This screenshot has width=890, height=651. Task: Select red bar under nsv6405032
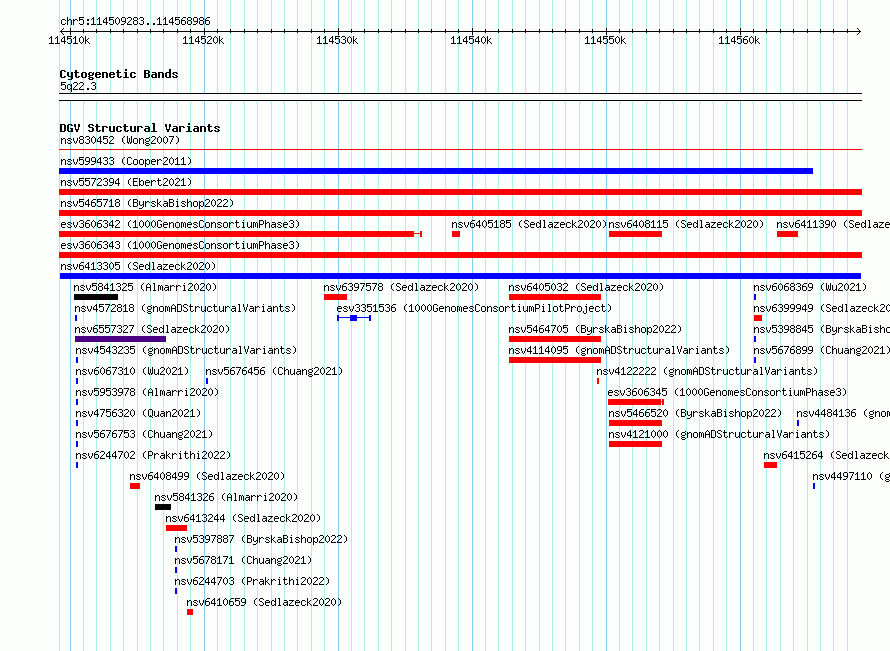pos(555,297)
